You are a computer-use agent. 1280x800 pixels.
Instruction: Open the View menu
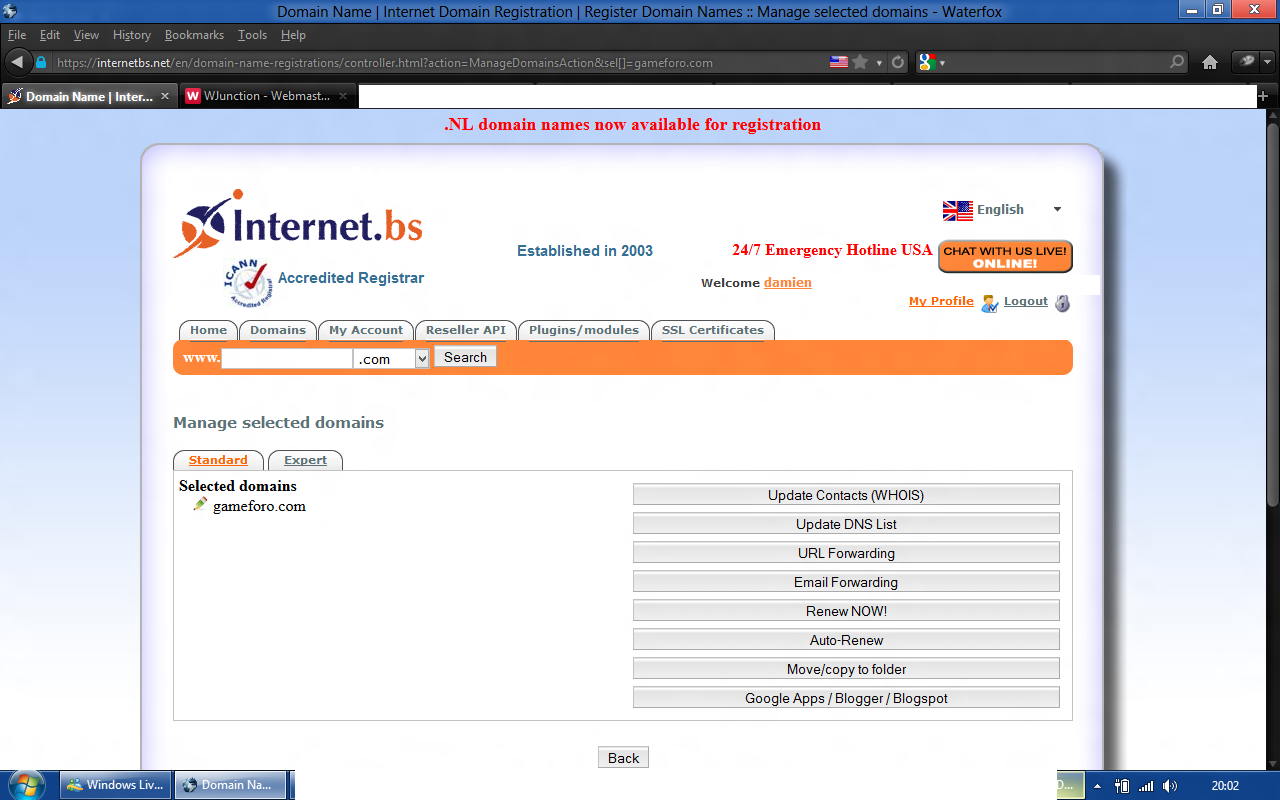click(x=87, y=35)
